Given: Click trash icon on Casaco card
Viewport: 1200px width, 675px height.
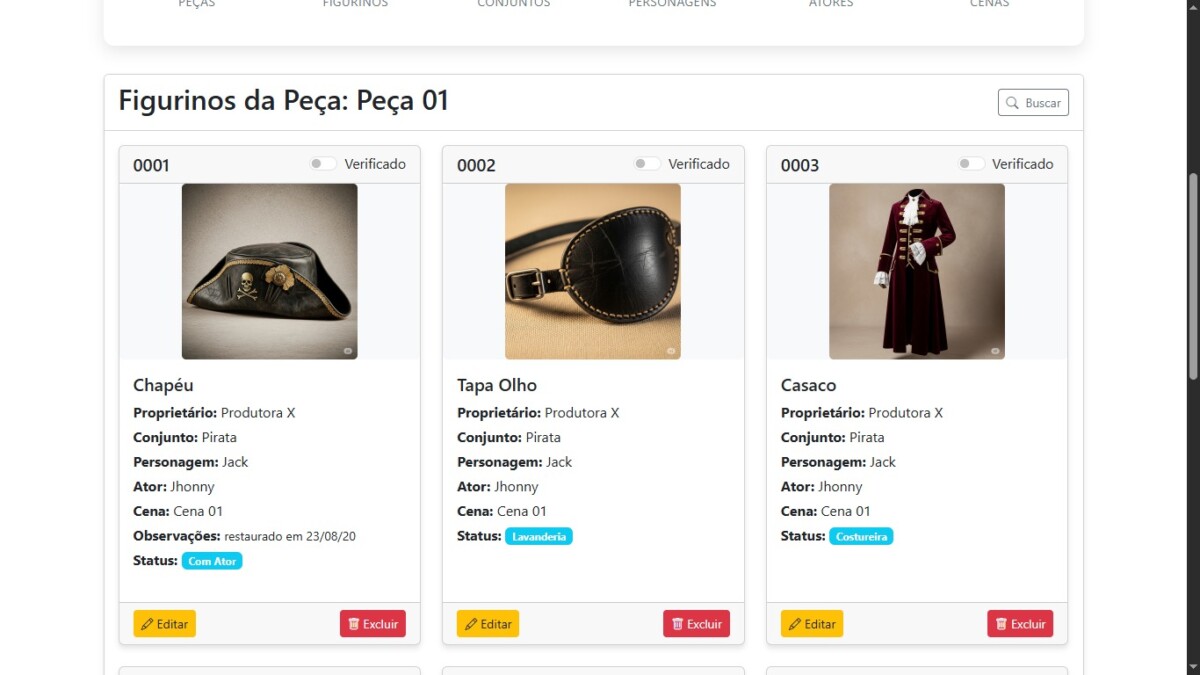Looking at the screenshot, I should [x=1001, y=624].
